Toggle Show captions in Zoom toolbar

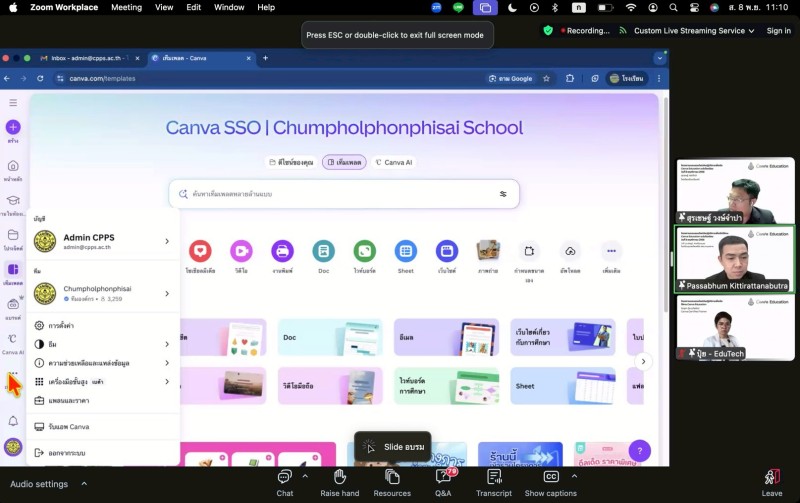[550, 478]
